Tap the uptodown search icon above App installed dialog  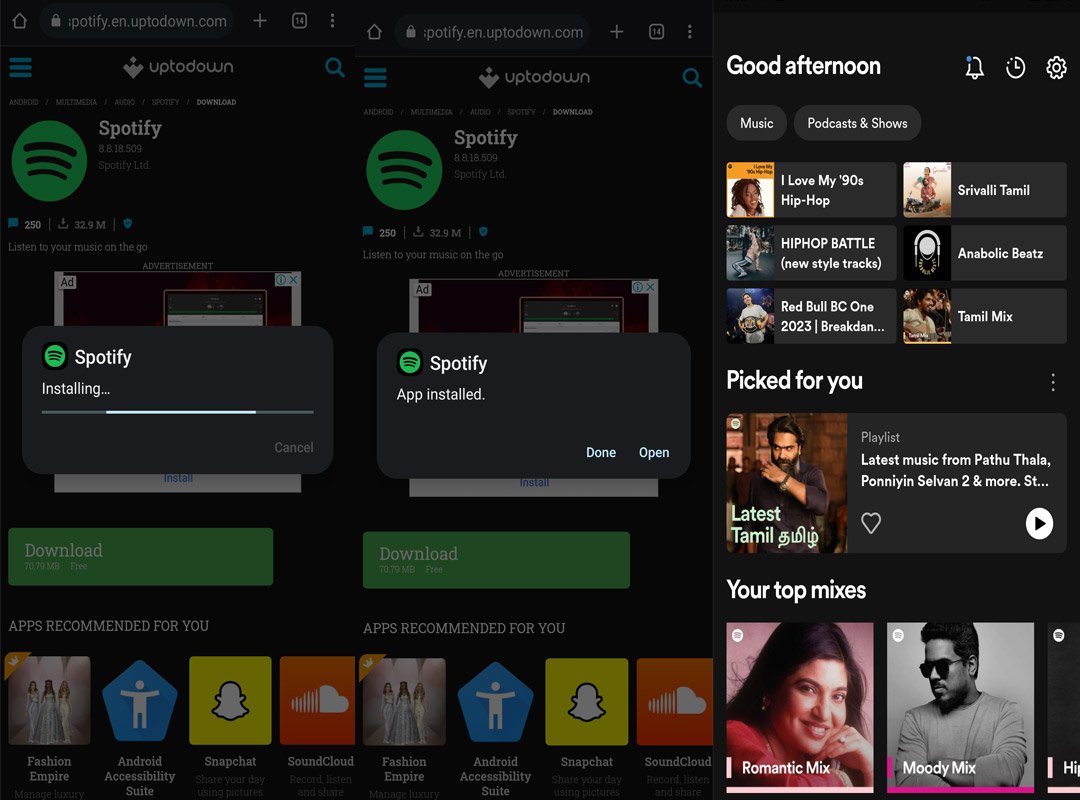pos(691,78)
